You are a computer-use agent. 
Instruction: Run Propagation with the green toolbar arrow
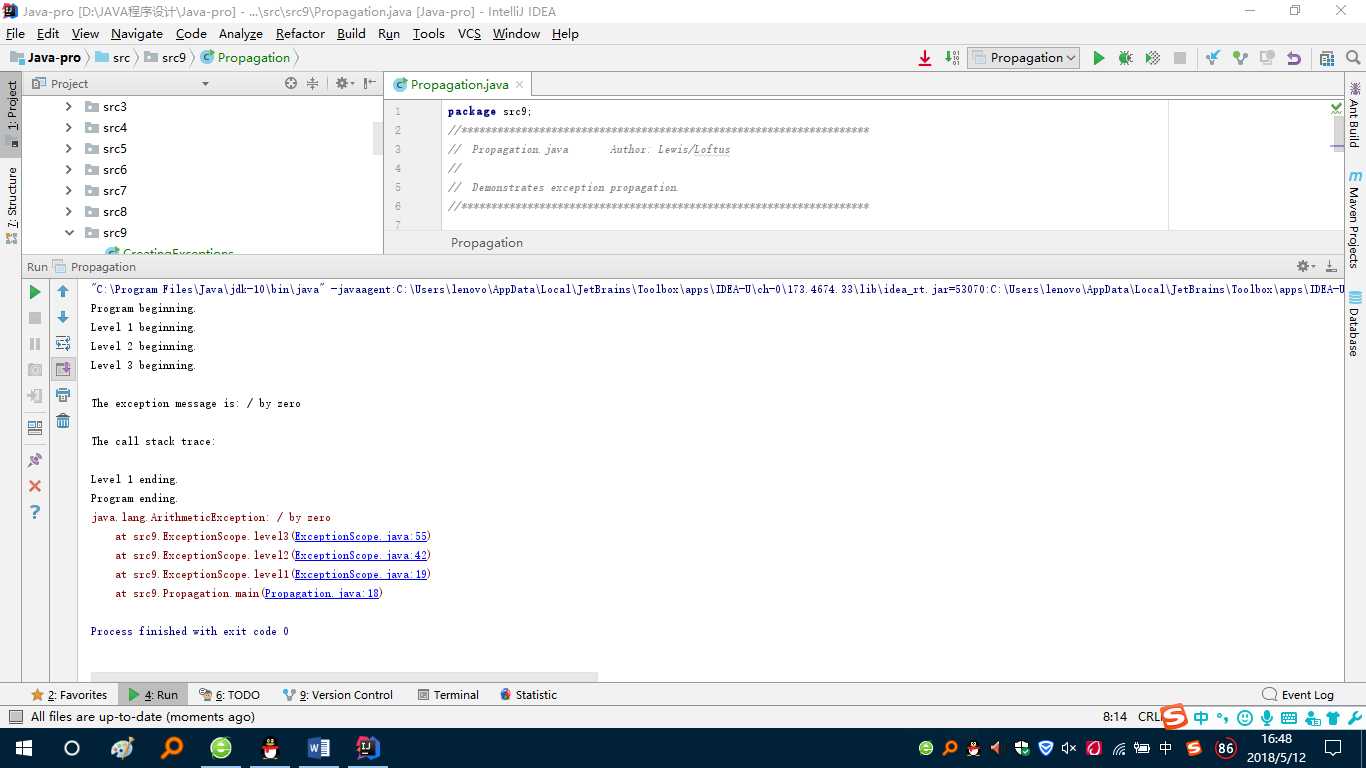coord(1098,58)
